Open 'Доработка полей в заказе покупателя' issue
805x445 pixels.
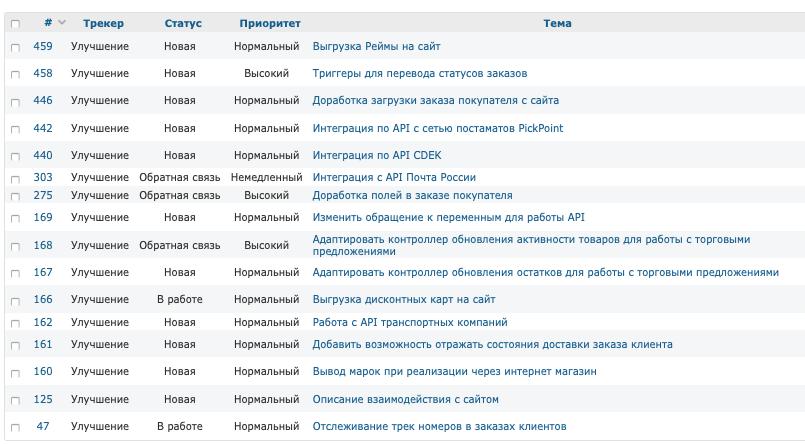pyautogui.click(x=412, y=195)
